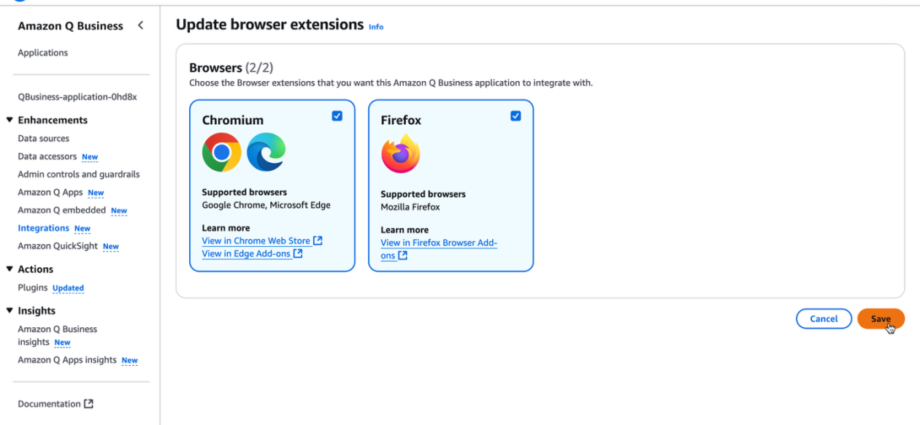Click the Firefox logo icon
The image size is (920, 425).
click(x=401, y=154)
